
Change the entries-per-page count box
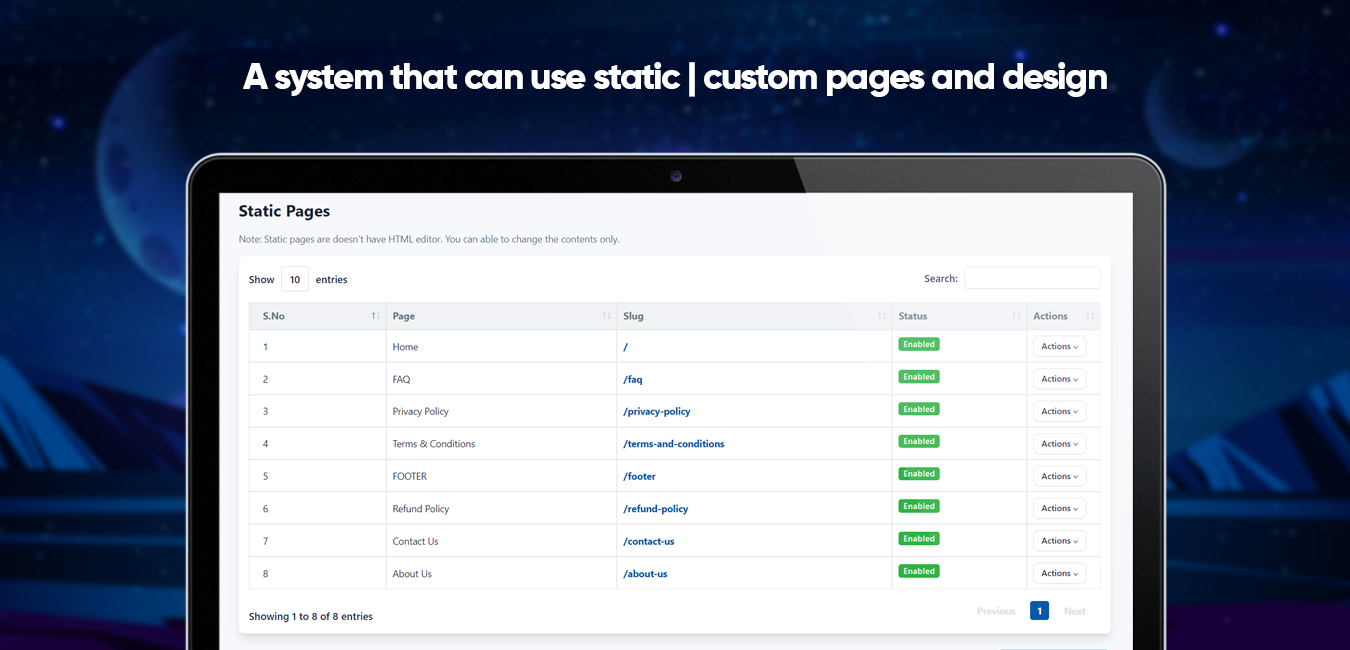pos(295,280)
